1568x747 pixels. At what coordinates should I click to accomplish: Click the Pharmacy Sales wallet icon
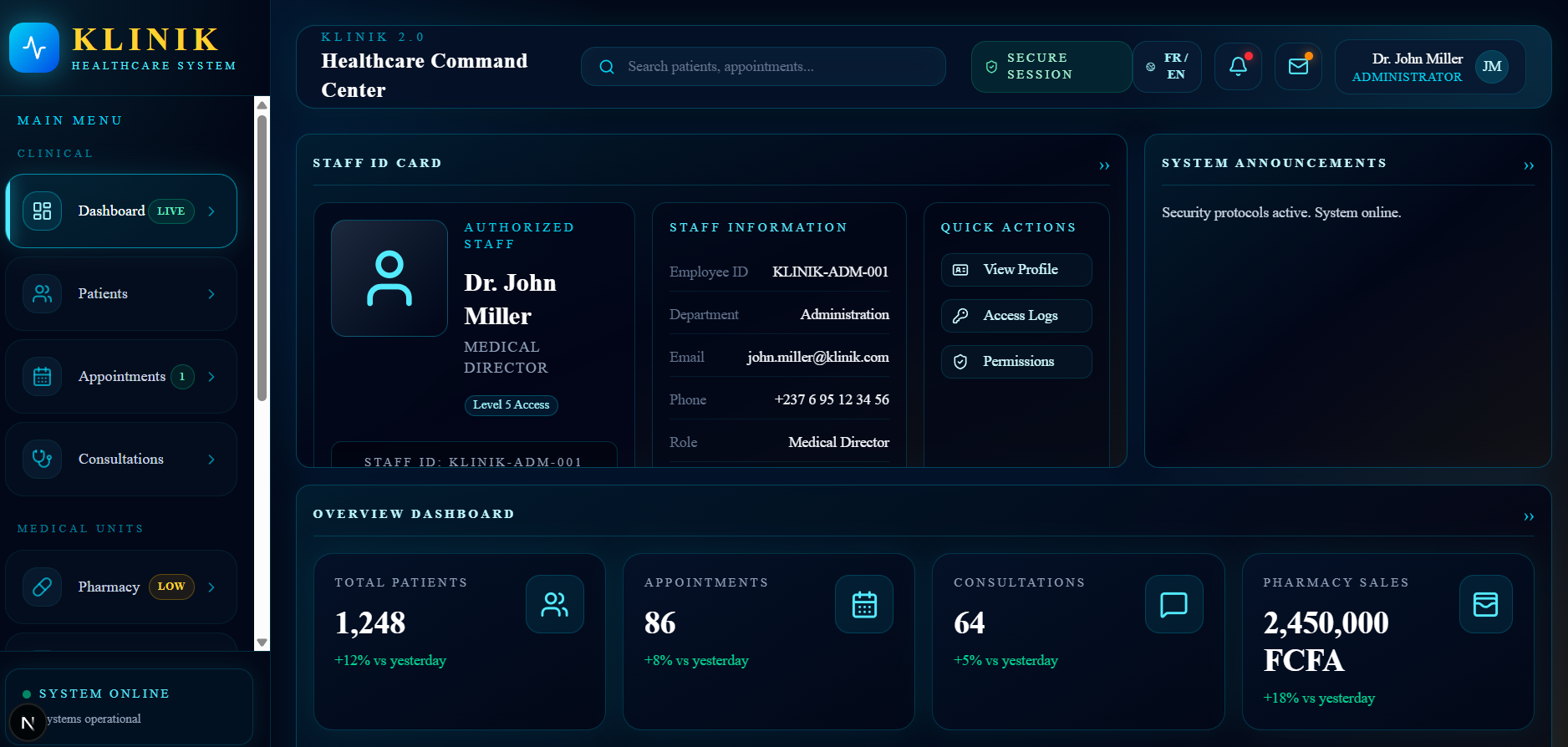point(1485,604)
